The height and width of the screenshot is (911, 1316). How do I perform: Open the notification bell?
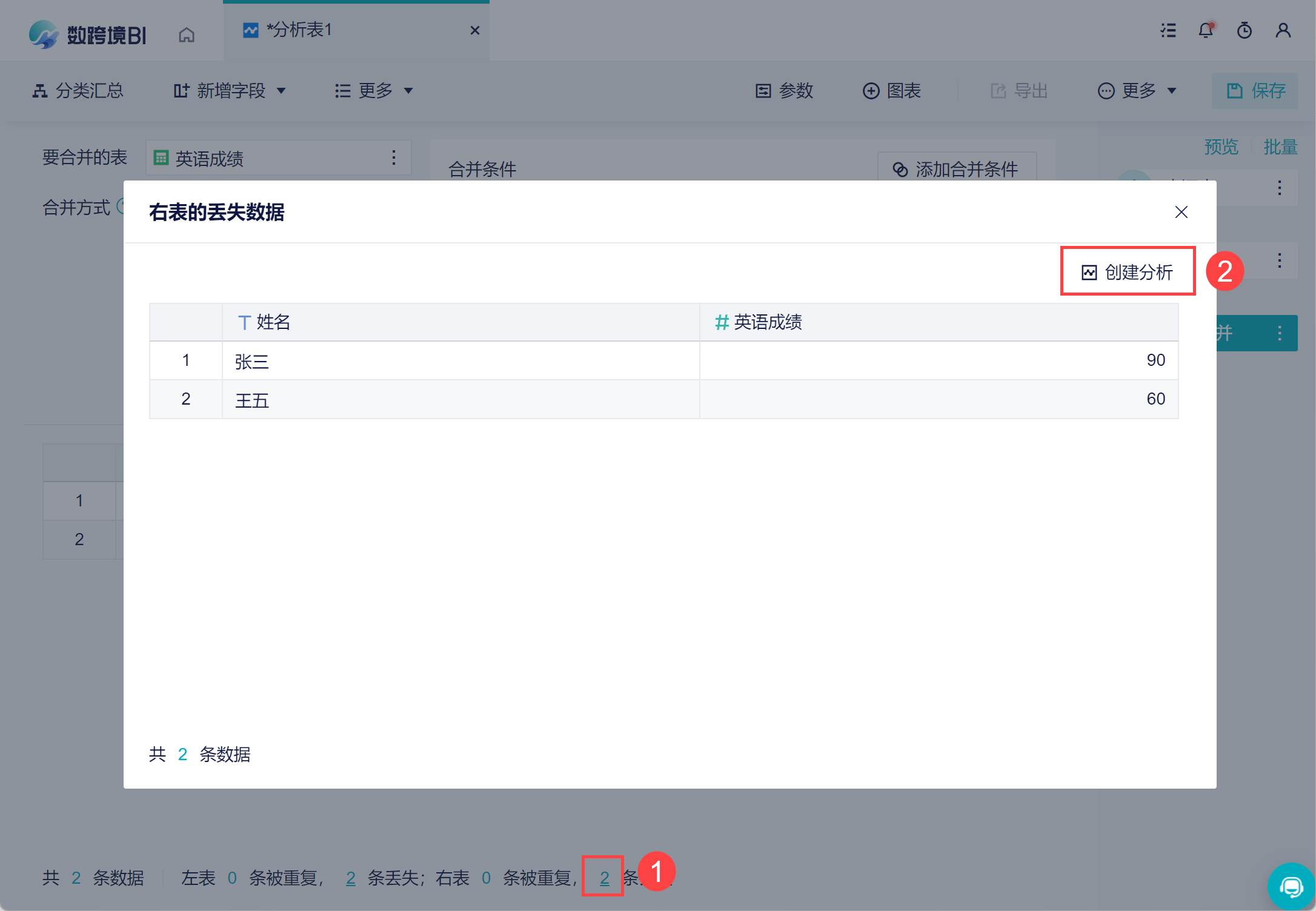pos(1206,30)
